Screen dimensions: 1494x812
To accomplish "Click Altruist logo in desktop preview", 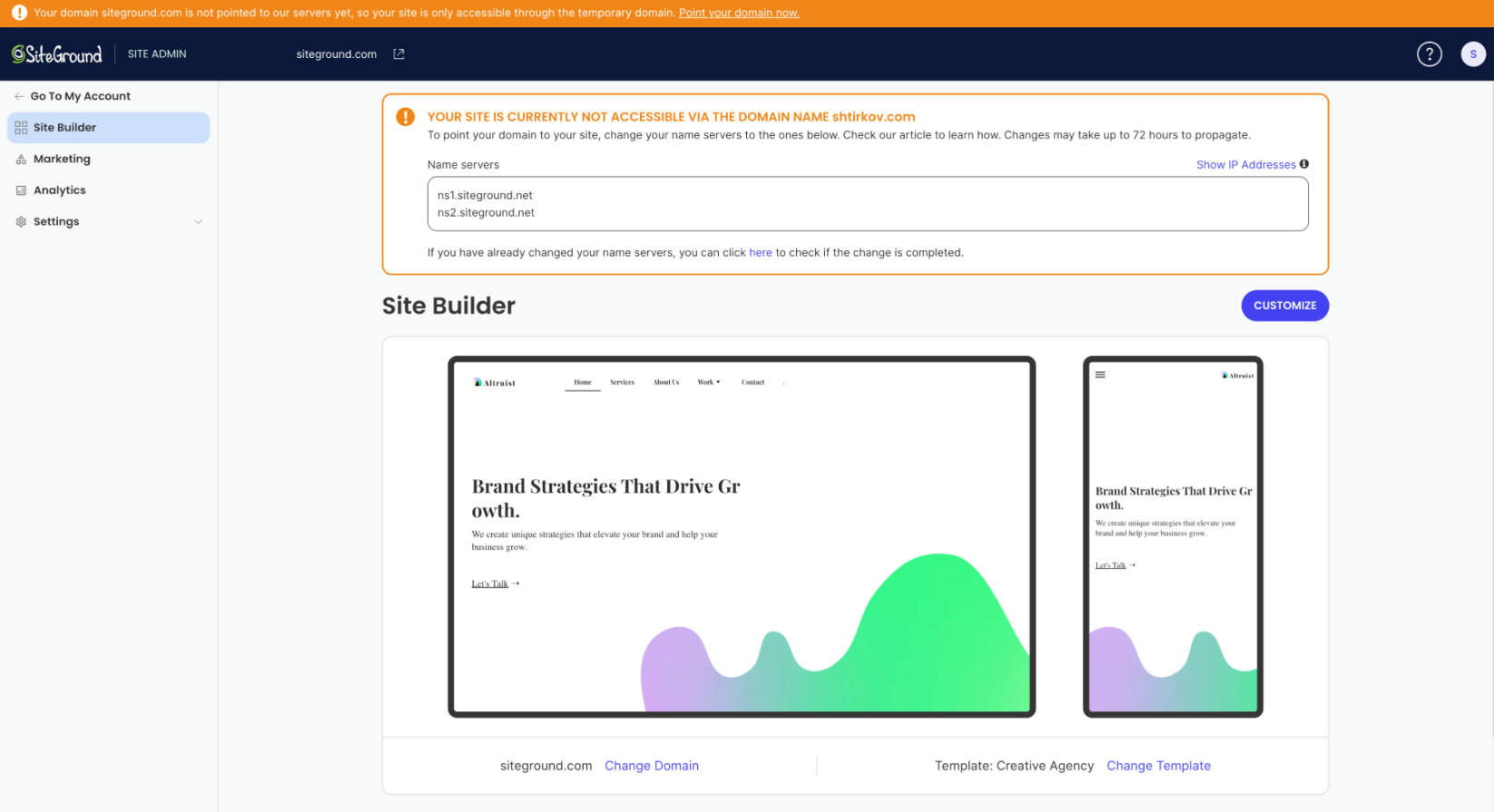I will point(494,383).
